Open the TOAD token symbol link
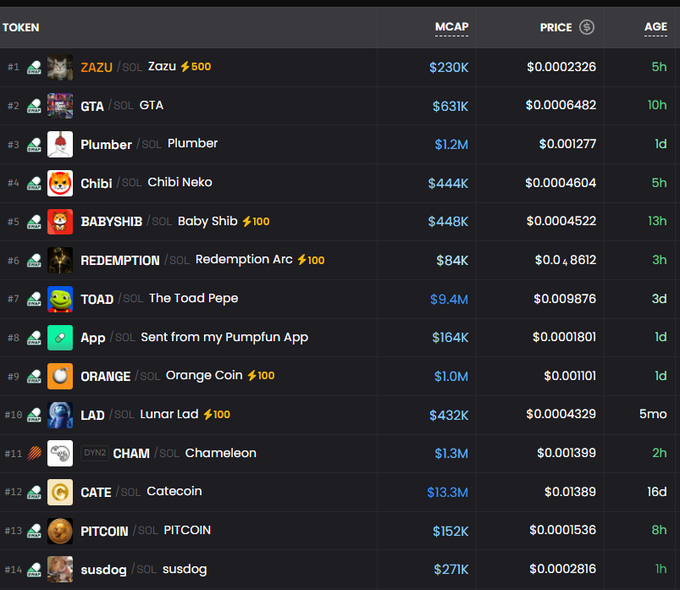This screenshot has width=680, height=590. [97, 299]
